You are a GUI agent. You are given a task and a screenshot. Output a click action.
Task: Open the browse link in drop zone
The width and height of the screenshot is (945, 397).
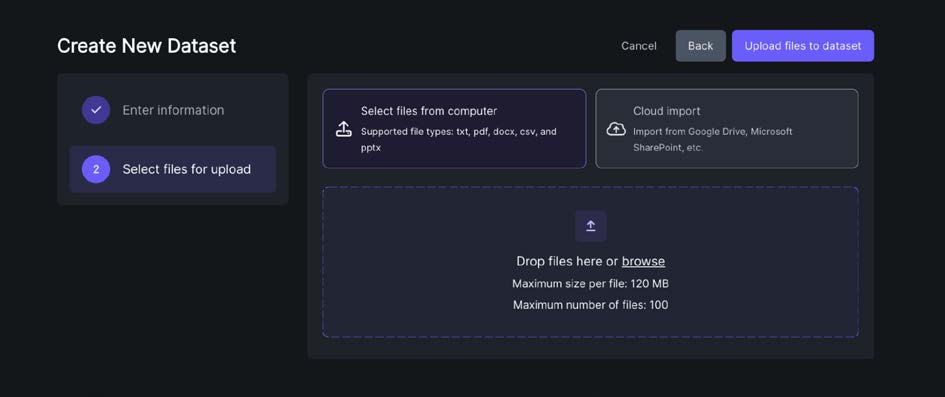tap(643, 261)
